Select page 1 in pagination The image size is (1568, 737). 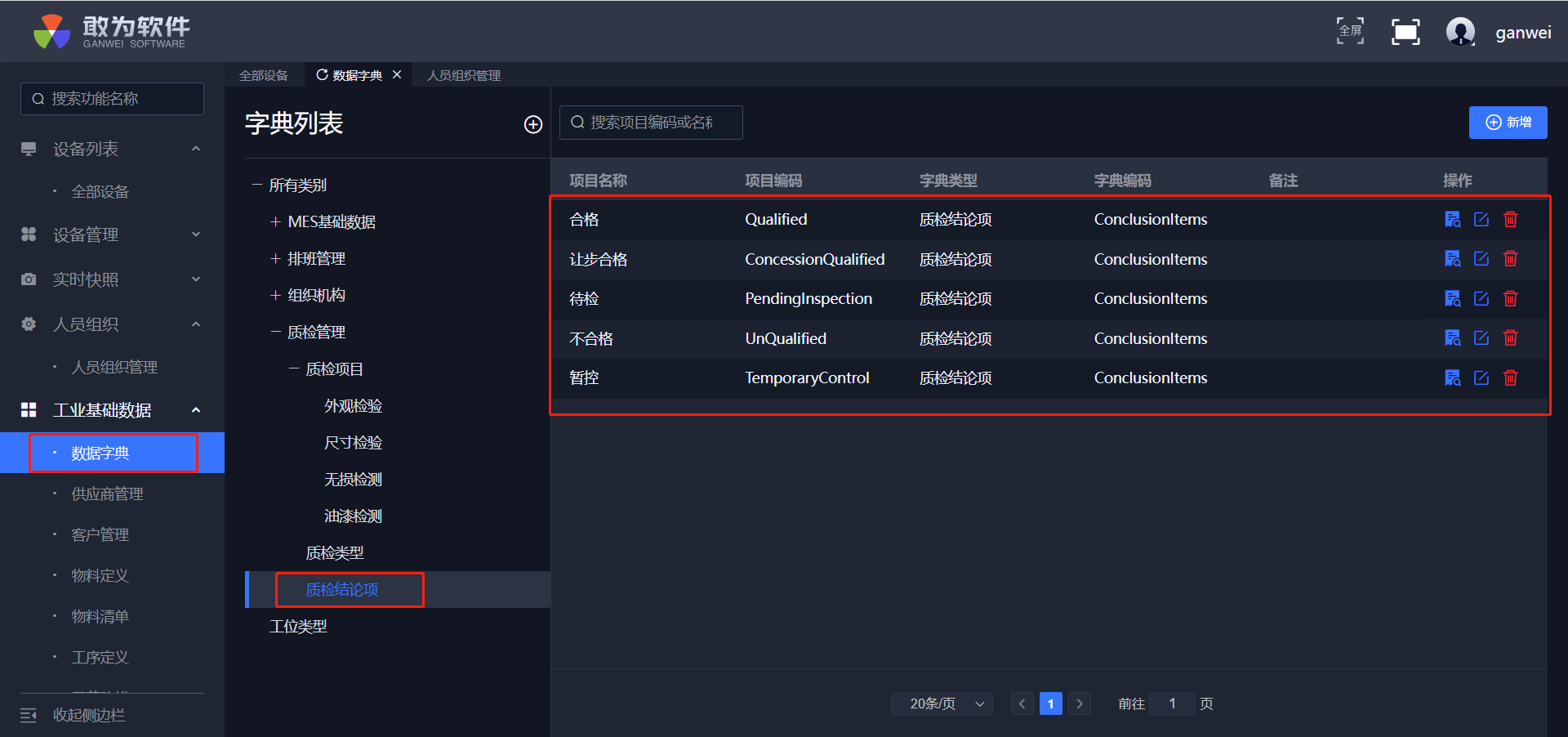click(x=1051, y=703)
